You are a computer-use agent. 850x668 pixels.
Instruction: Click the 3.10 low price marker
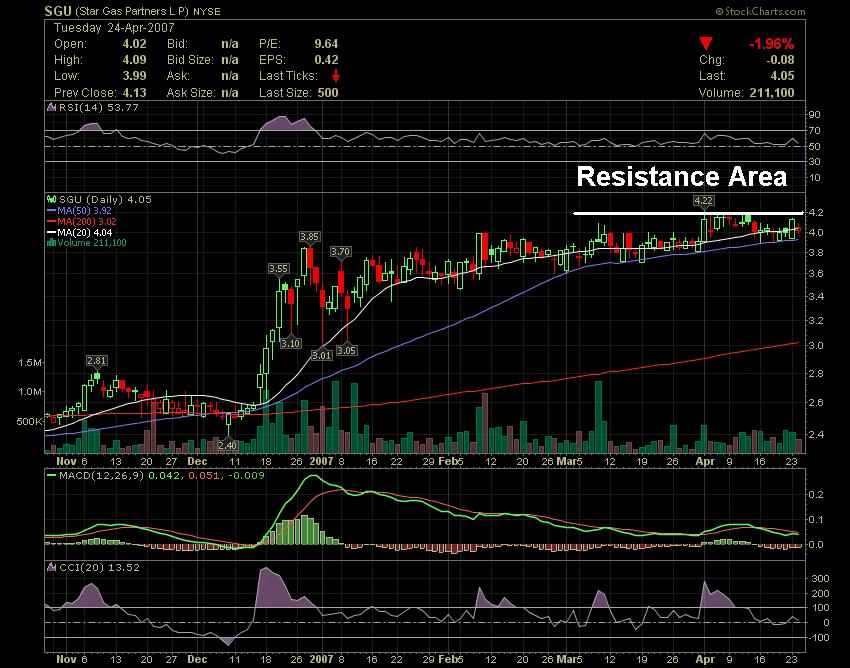291,343
